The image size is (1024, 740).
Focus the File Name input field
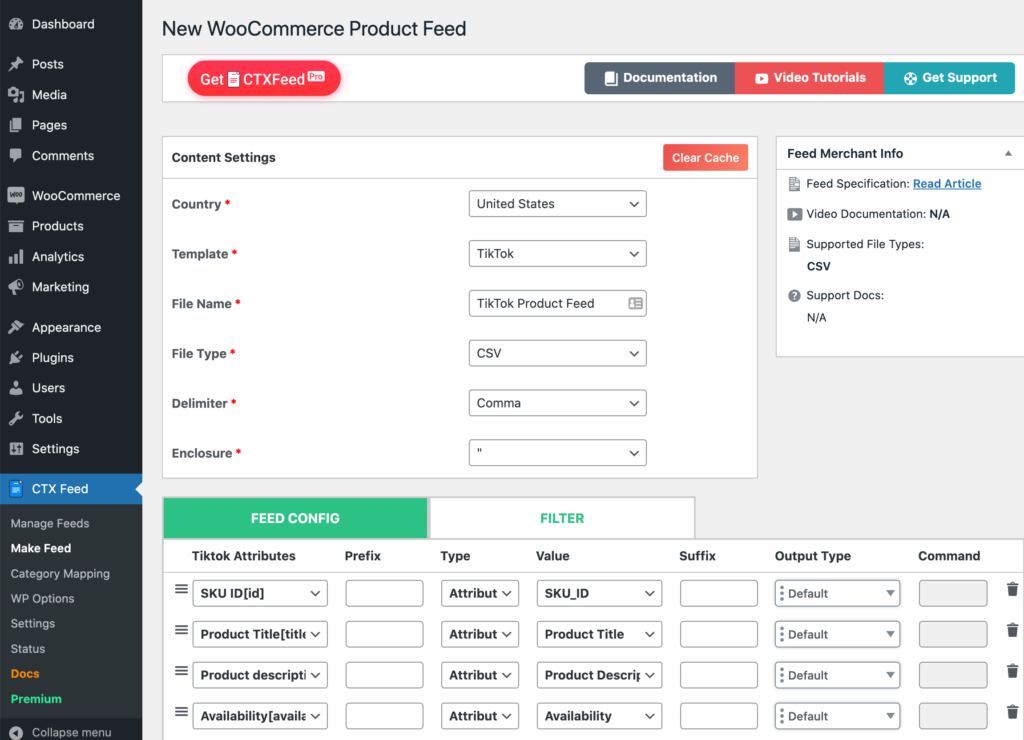pyautogui.click(x=557, y=303)
